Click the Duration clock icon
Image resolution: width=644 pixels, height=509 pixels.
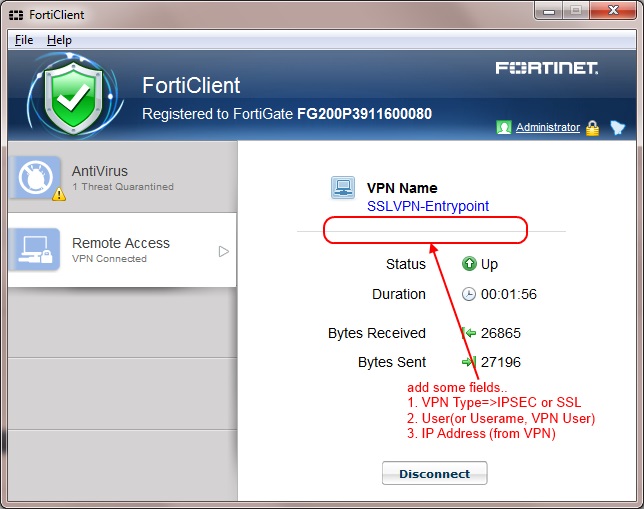point(469,294)
